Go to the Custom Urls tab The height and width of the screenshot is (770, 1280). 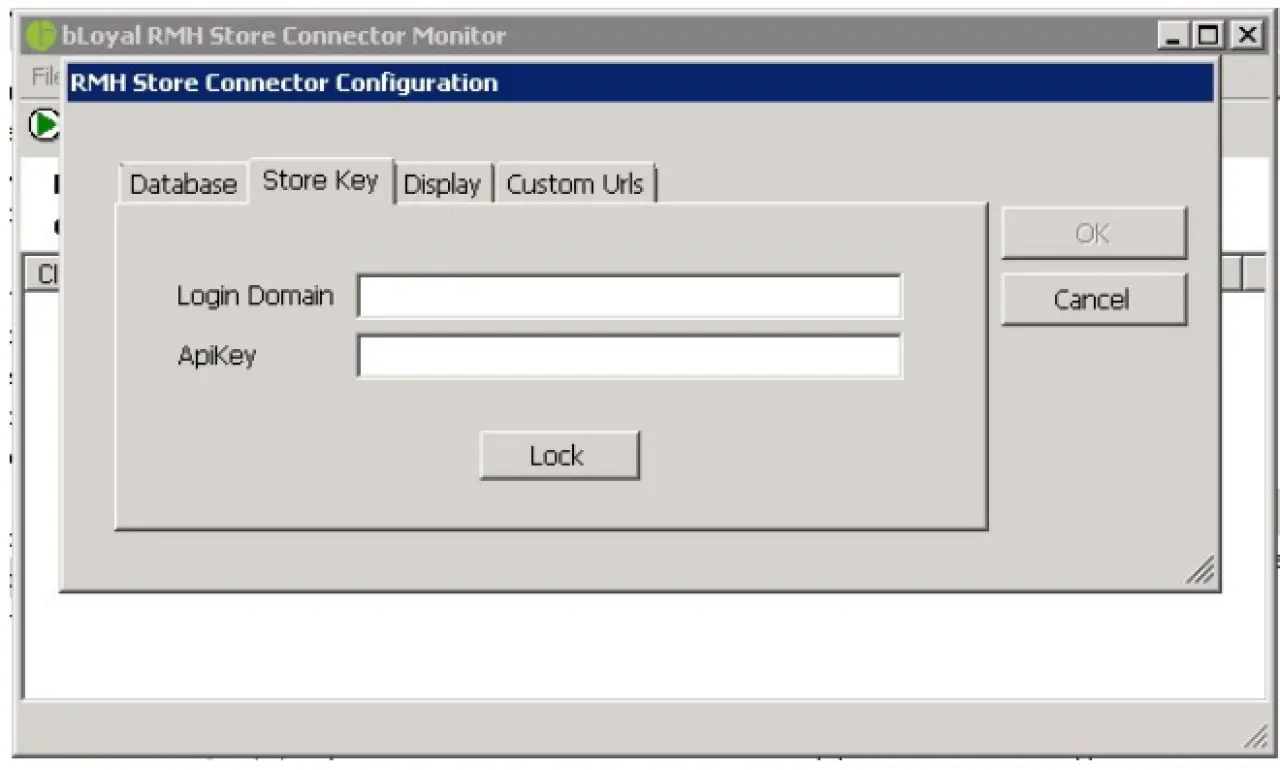[x=575, y=184]
